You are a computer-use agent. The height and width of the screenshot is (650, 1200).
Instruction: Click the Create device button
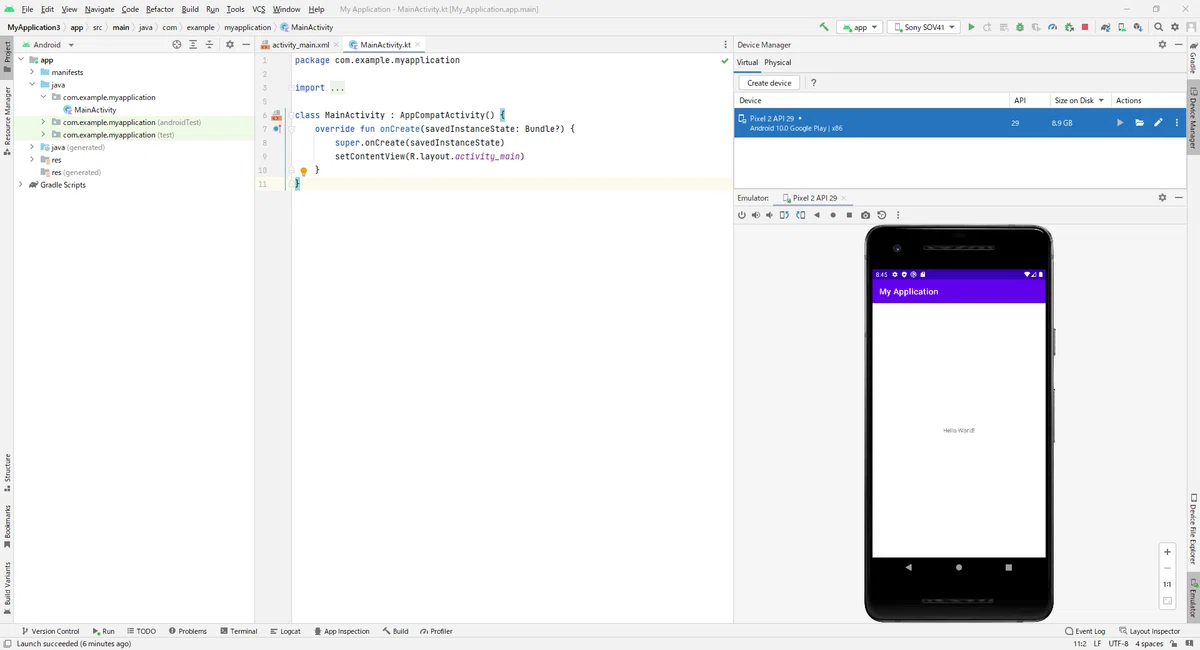click(x=769, y=83)
